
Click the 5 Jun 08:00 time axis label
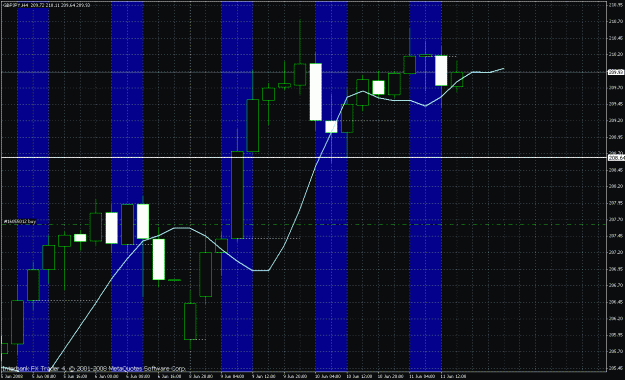[x=44, y=376]
